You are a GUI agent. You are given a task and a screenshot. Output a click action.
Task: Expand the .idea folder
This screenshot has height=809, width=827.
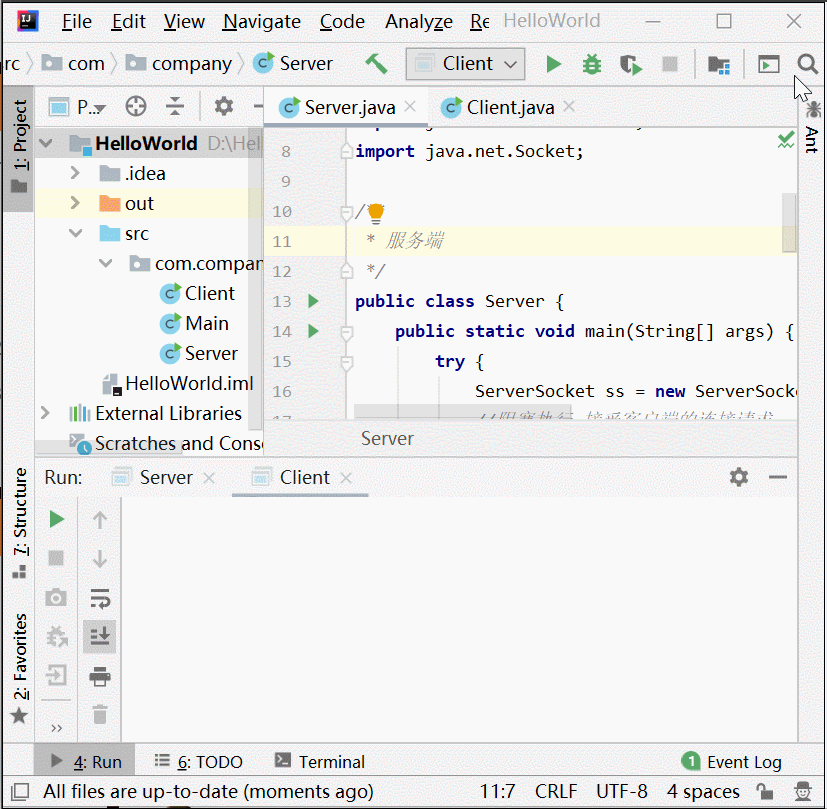(x=75, y=172)
